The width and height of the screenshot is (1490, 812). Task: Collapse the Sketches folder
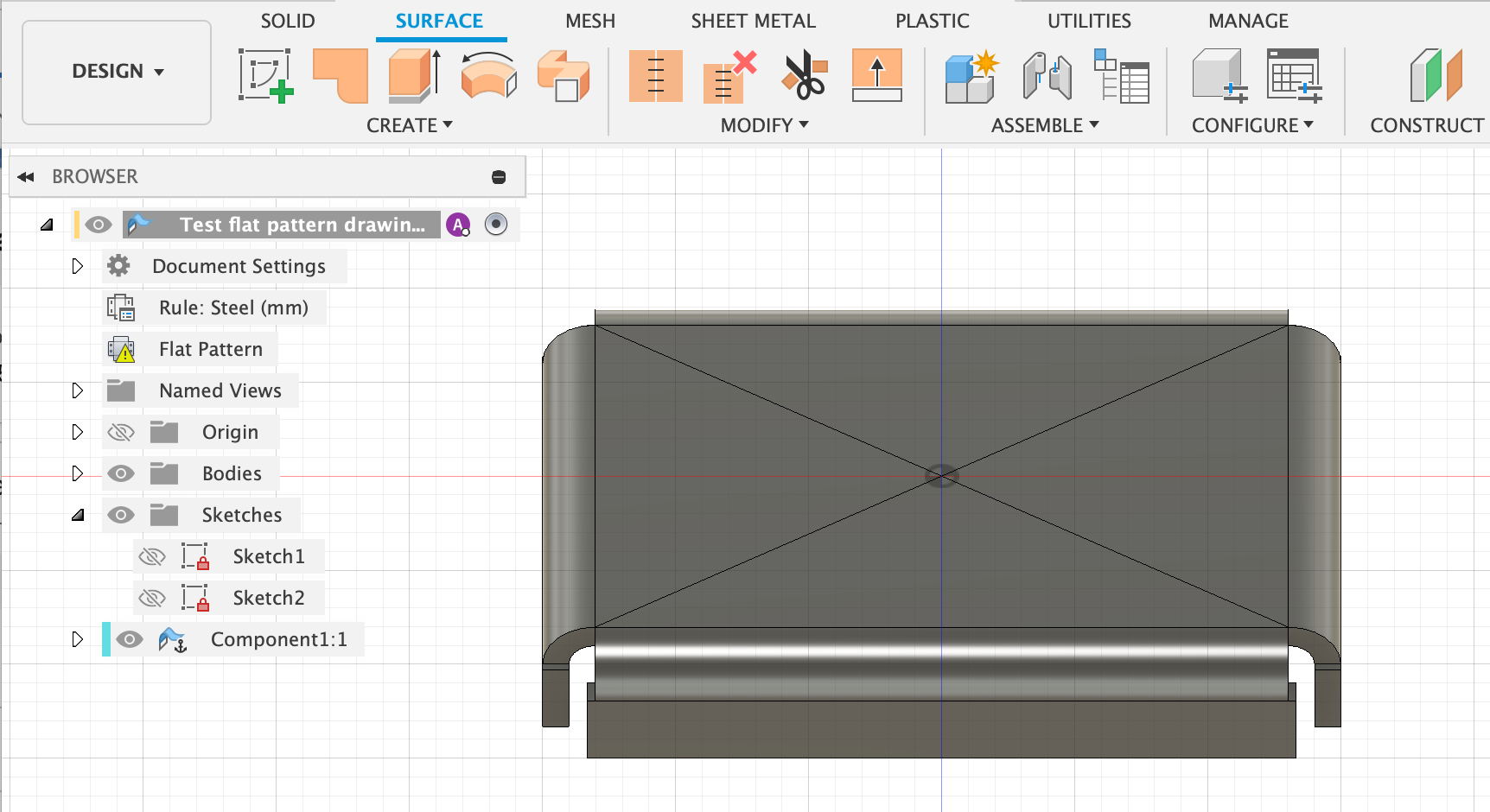point(78,515)
